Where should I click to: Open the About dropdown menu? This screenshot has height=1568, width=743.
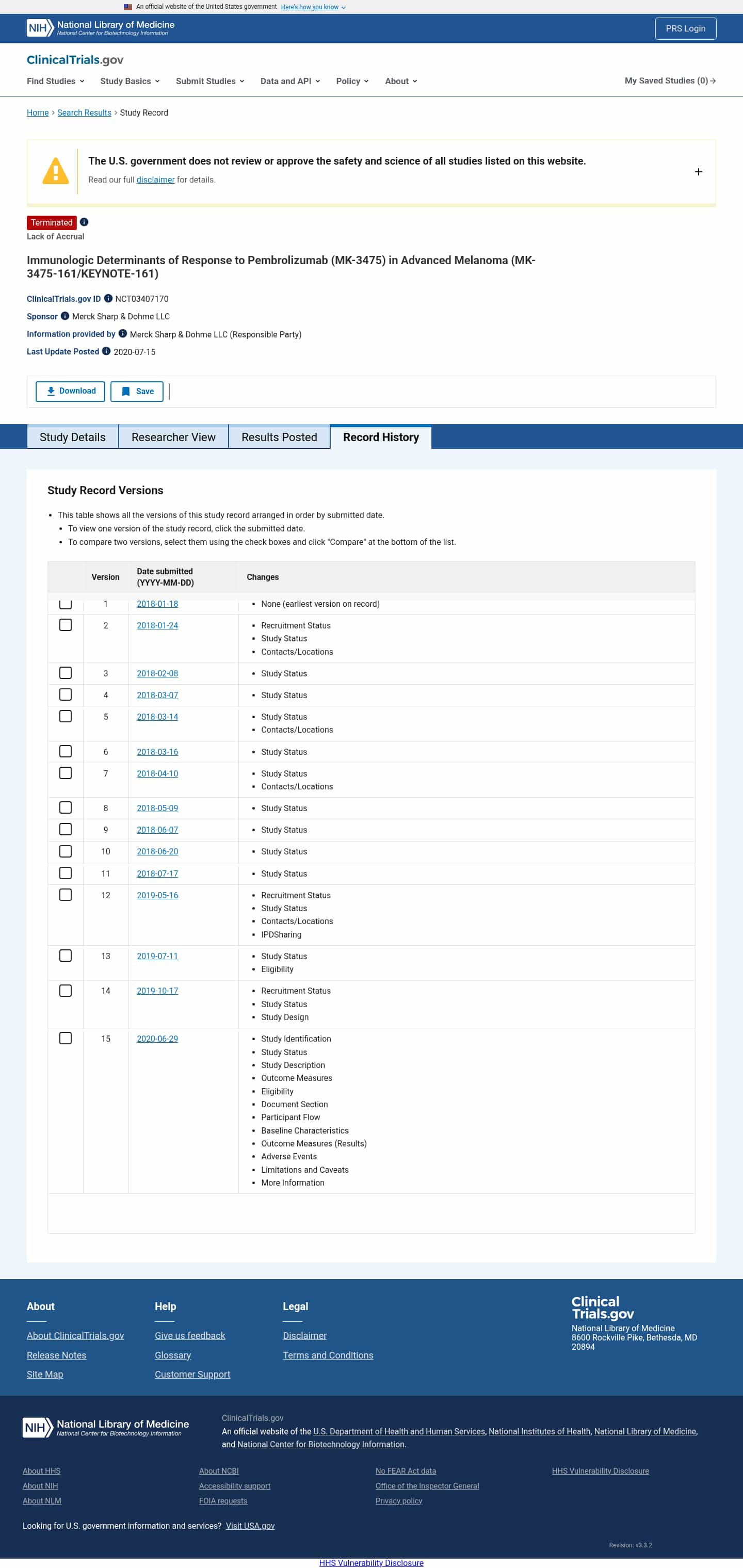(x=401, y=81)
